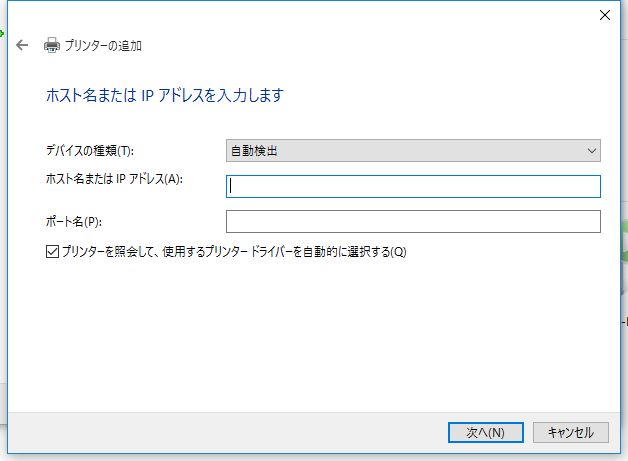
Task: Proceed with the 次へ(N) button
Action: (485, 433)
